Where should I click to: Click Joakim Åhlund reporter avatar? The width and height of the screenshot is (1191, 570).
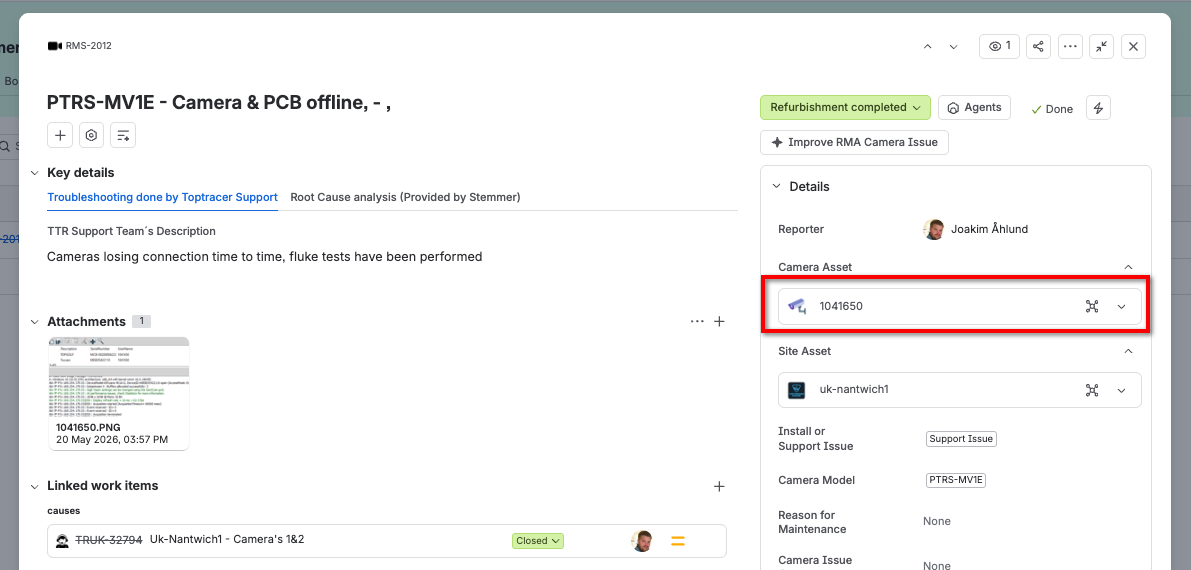[x=934, y=230]
